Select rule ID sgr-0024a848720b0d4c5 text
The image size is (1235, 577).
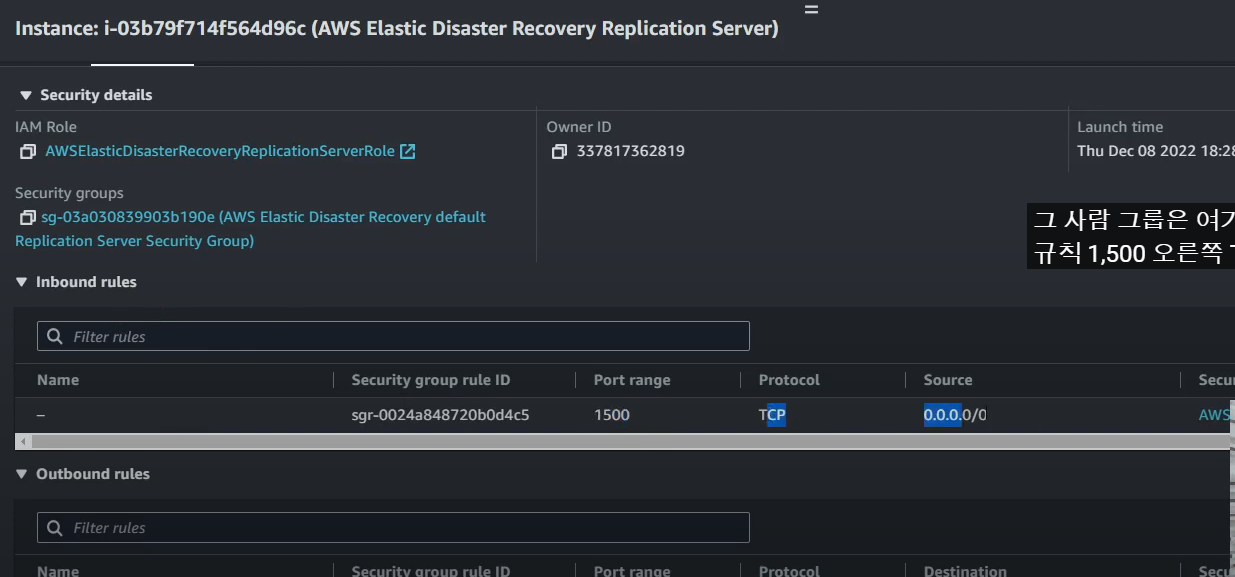point(440,415)
